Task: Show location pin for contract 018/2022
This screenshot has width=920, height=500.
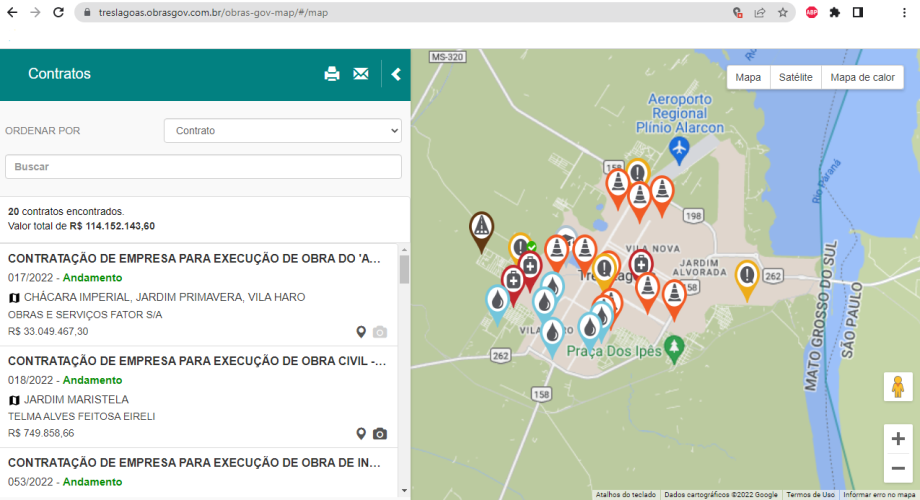Action: [x=361, y=434]
